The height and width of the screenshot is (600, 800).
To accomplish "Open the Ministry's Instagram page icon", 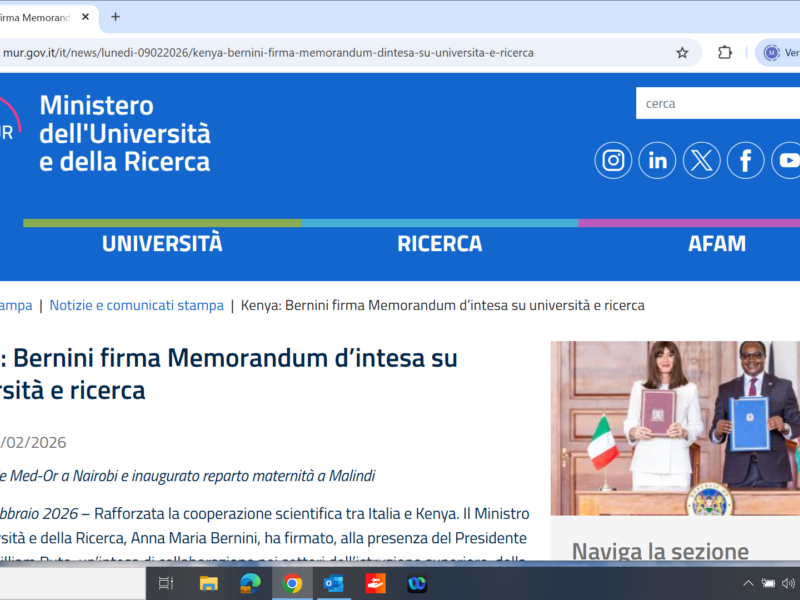I will (x=612, y=160).
